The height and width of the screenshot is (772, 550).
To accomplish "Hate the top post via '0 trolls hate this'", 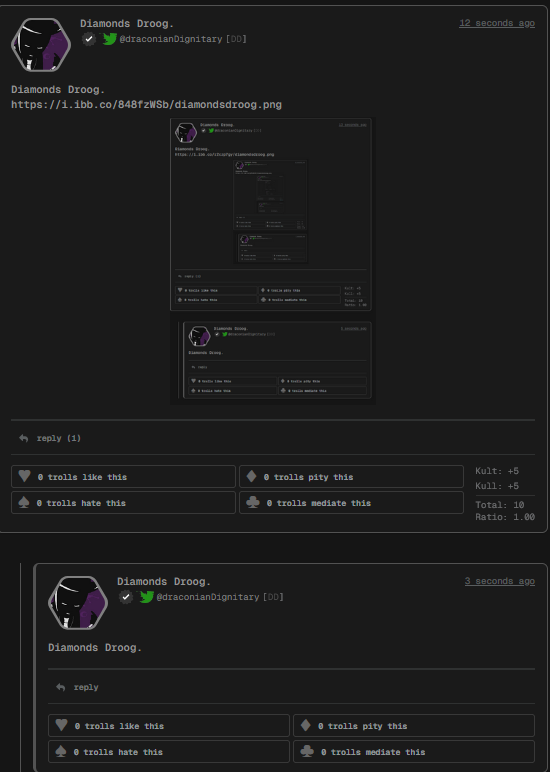I will pos(123,503).
